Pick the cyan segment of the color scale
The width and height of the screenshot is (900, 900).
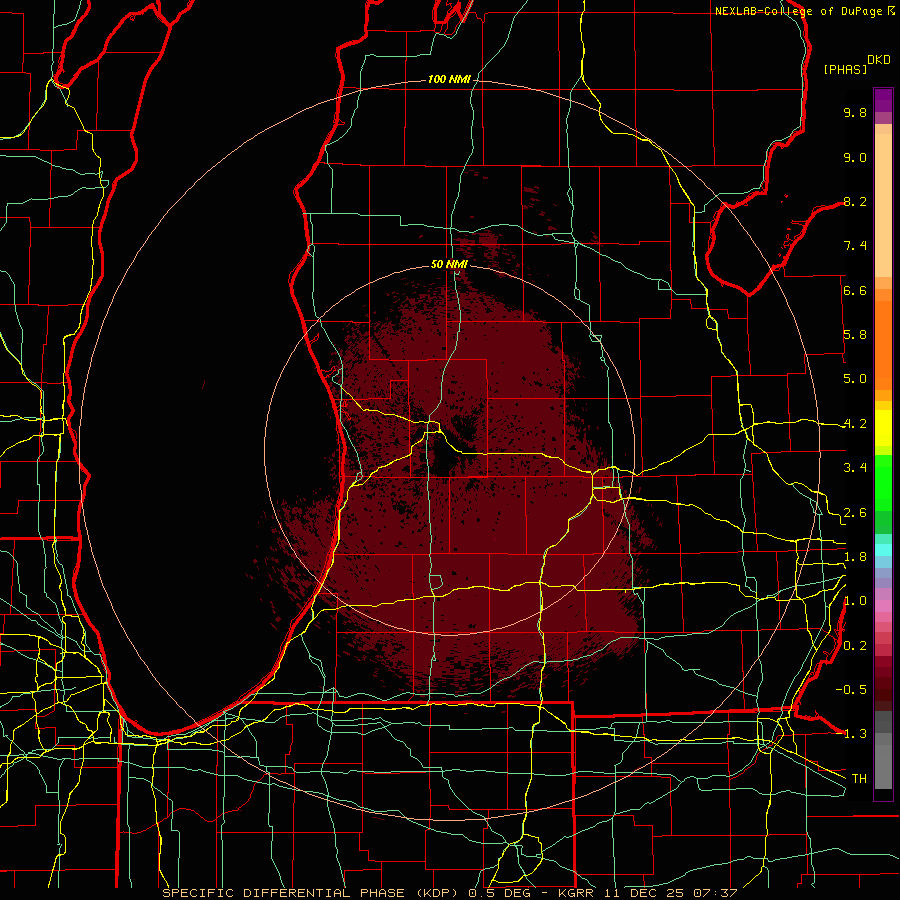[883, 550]
